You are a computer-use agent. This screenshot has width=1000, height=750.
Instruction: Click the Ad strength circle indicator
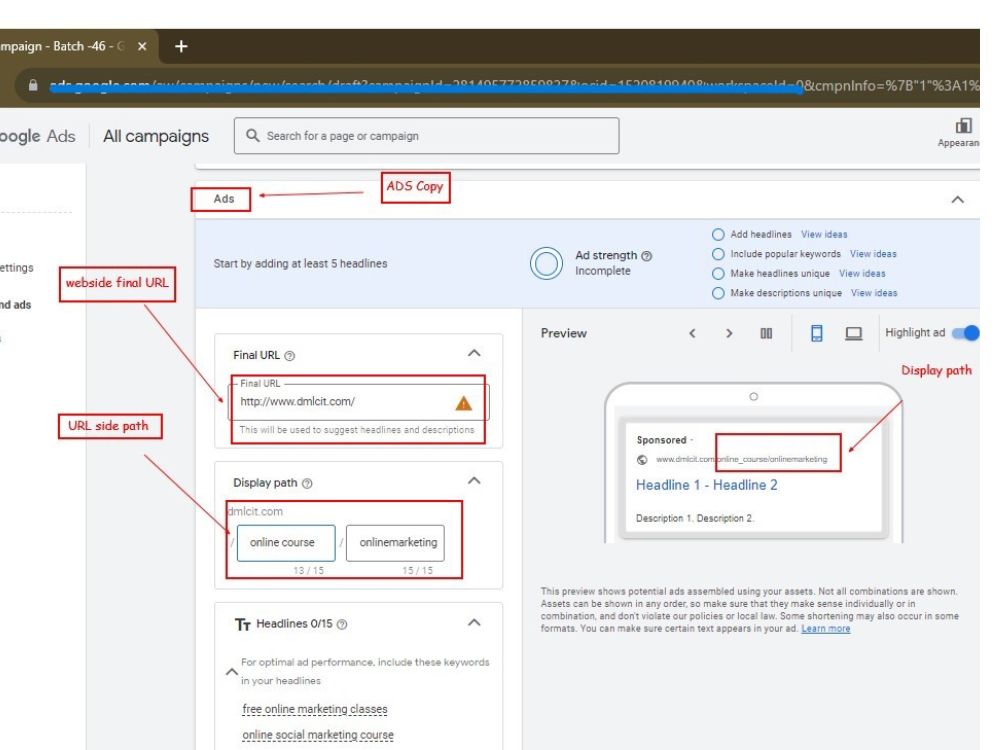tap(547, 263)
